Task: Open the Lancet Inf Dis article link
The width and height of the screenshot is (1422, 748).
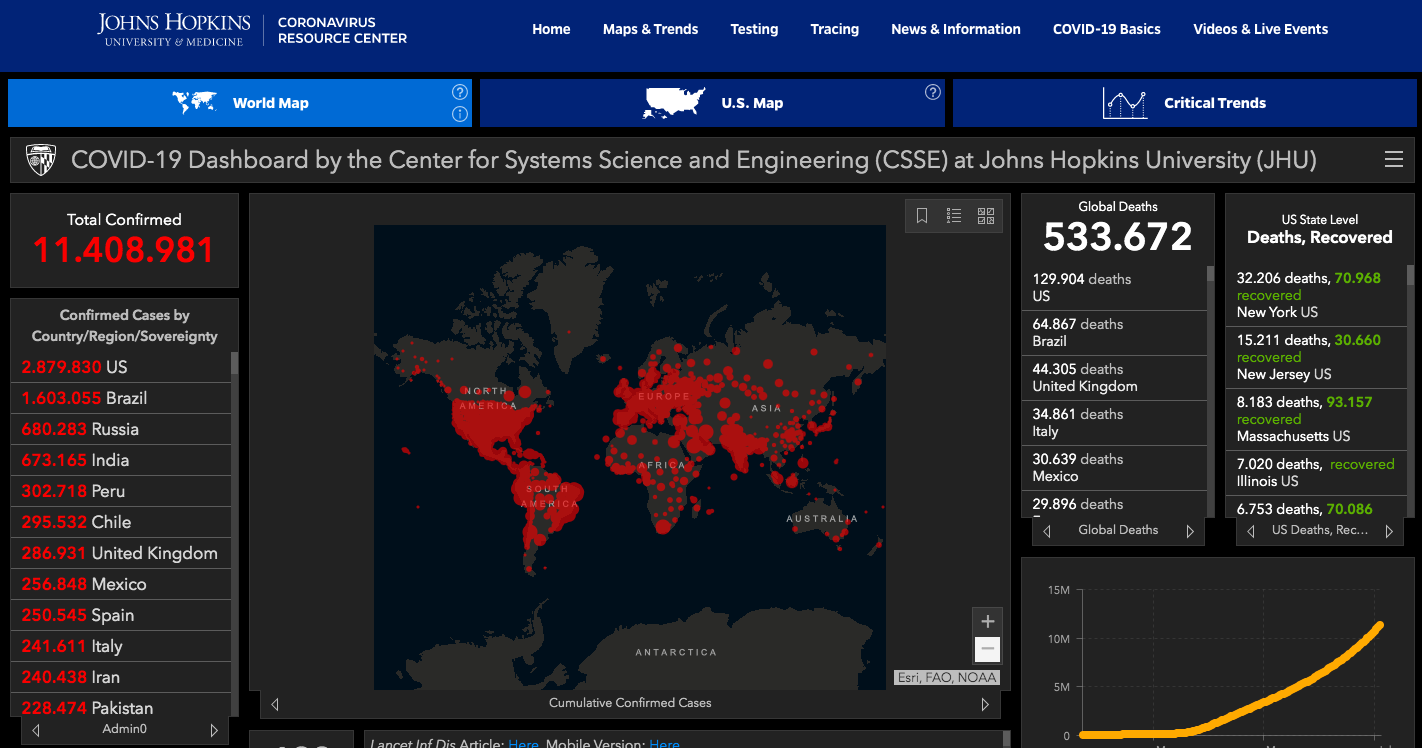Action: pos(523,743)
